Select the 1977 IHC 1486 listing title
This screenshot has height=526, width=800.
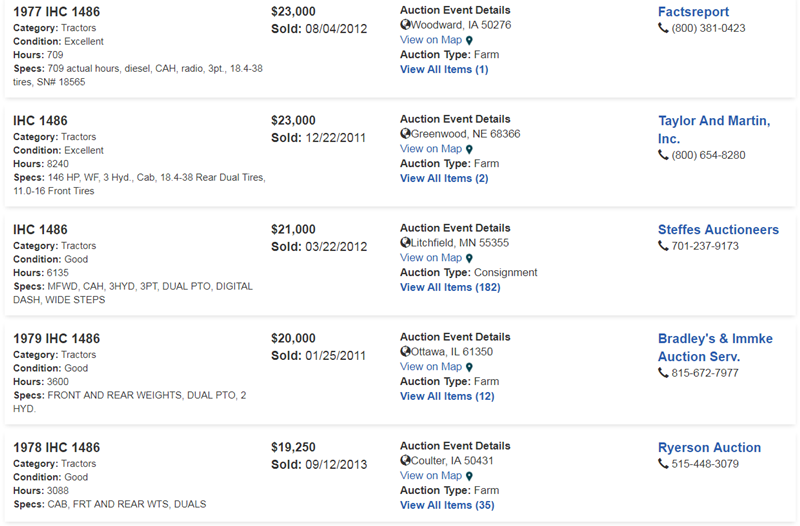[x=57, y=12]
